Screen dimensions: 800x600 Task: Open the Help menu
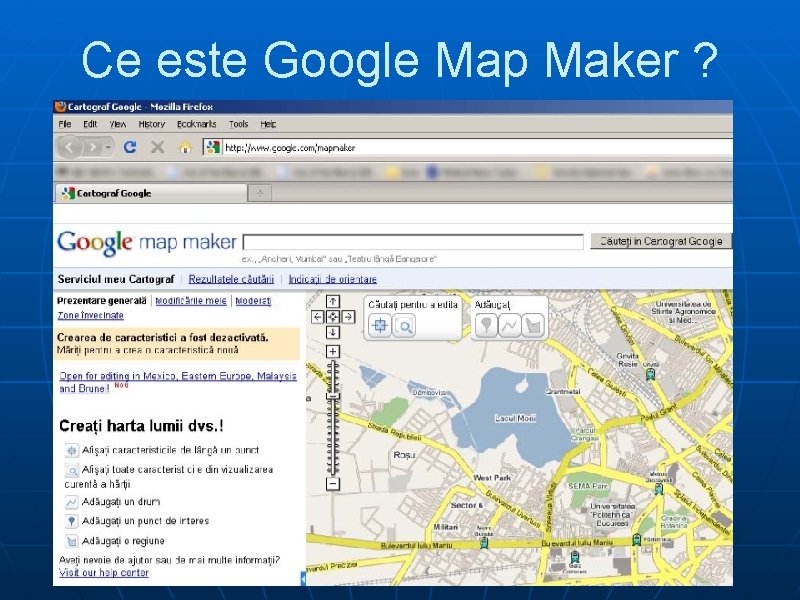point(268,124)
